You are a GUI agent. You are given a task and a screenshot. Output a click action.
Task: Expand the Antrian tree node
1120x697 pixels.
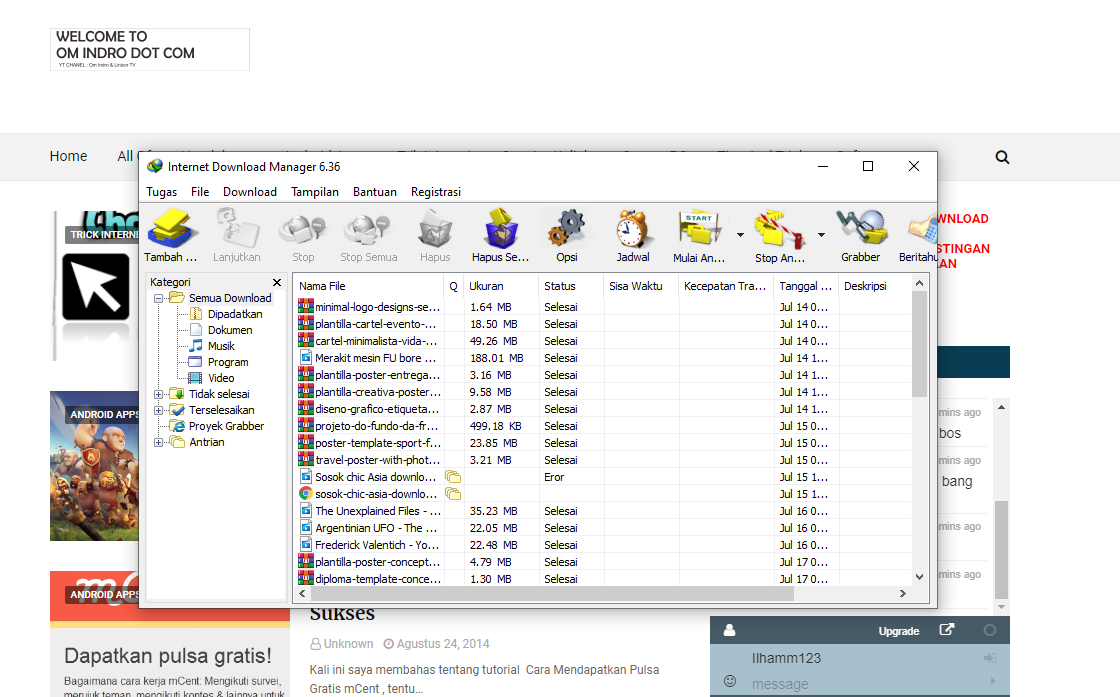coord(159,443)
